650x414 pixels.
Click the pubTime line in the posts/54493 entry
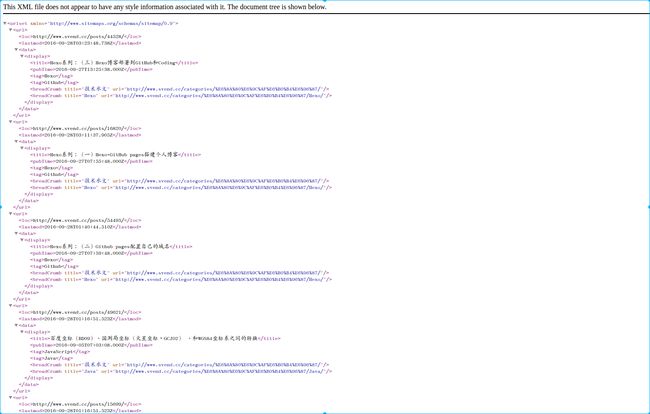pyautogui.click(x=91, y=254)
